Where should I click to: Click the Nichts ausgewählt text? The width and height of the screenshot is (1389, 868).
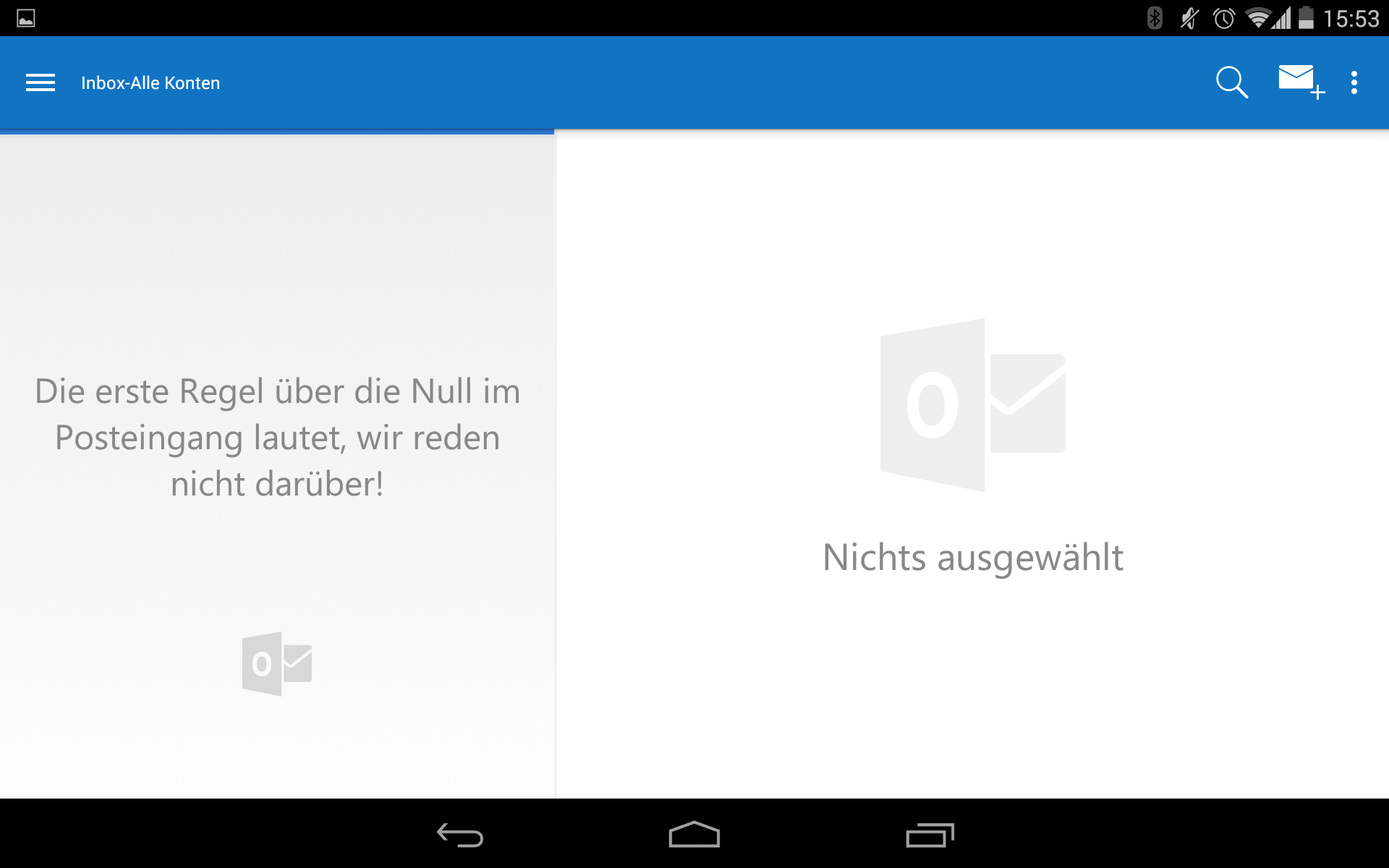[973, 558]
